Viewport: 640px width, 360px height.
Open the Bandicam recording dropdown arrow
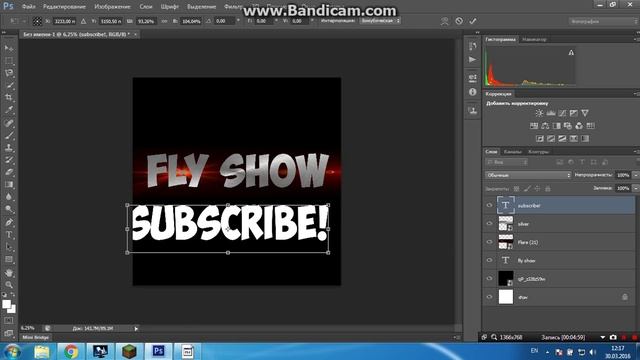(602, 338)
